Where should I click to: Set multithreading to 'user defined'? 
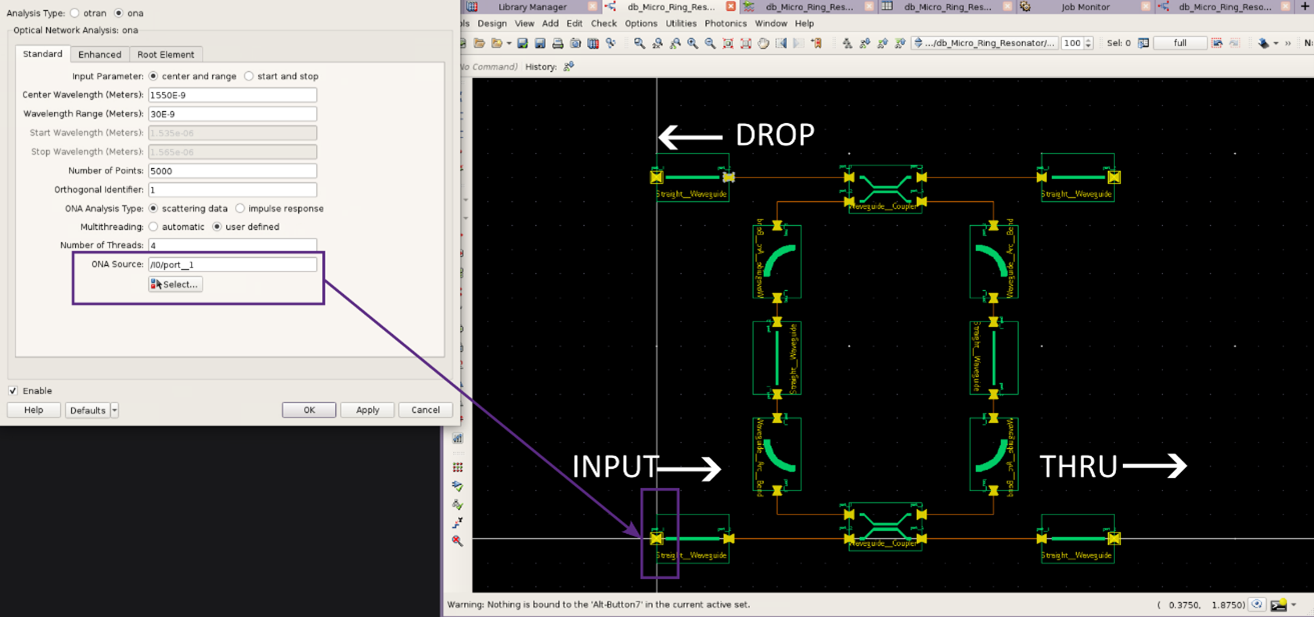pos(217,227)
